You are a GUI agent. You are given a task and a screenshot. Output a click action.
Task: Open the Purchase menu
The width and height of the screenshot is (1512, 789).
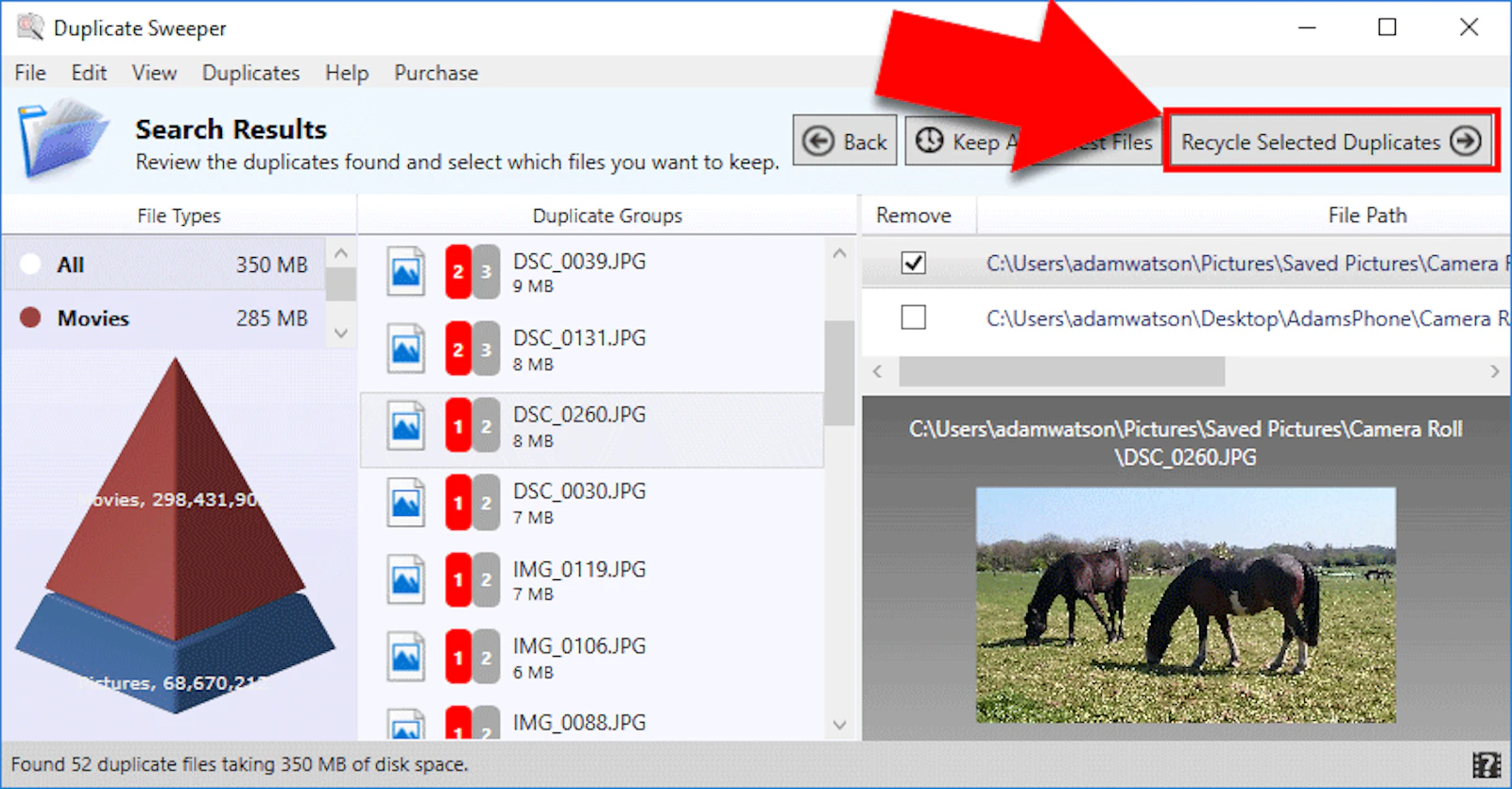(436, 73)
